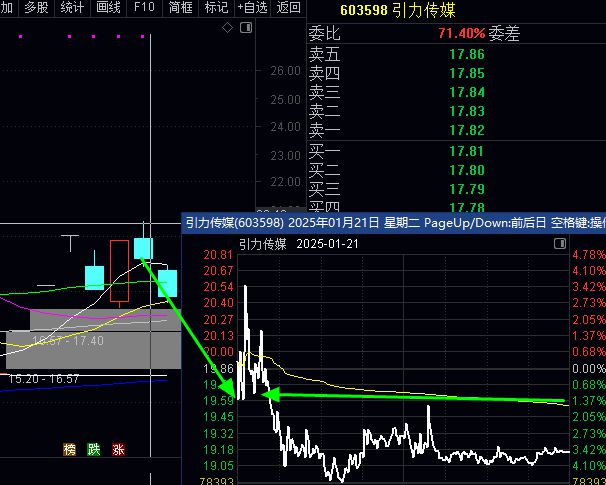Click the 榜 ranking badge
Image resolution: width=606 pixels, height=485 pixels.
click(x=70, y=449)
